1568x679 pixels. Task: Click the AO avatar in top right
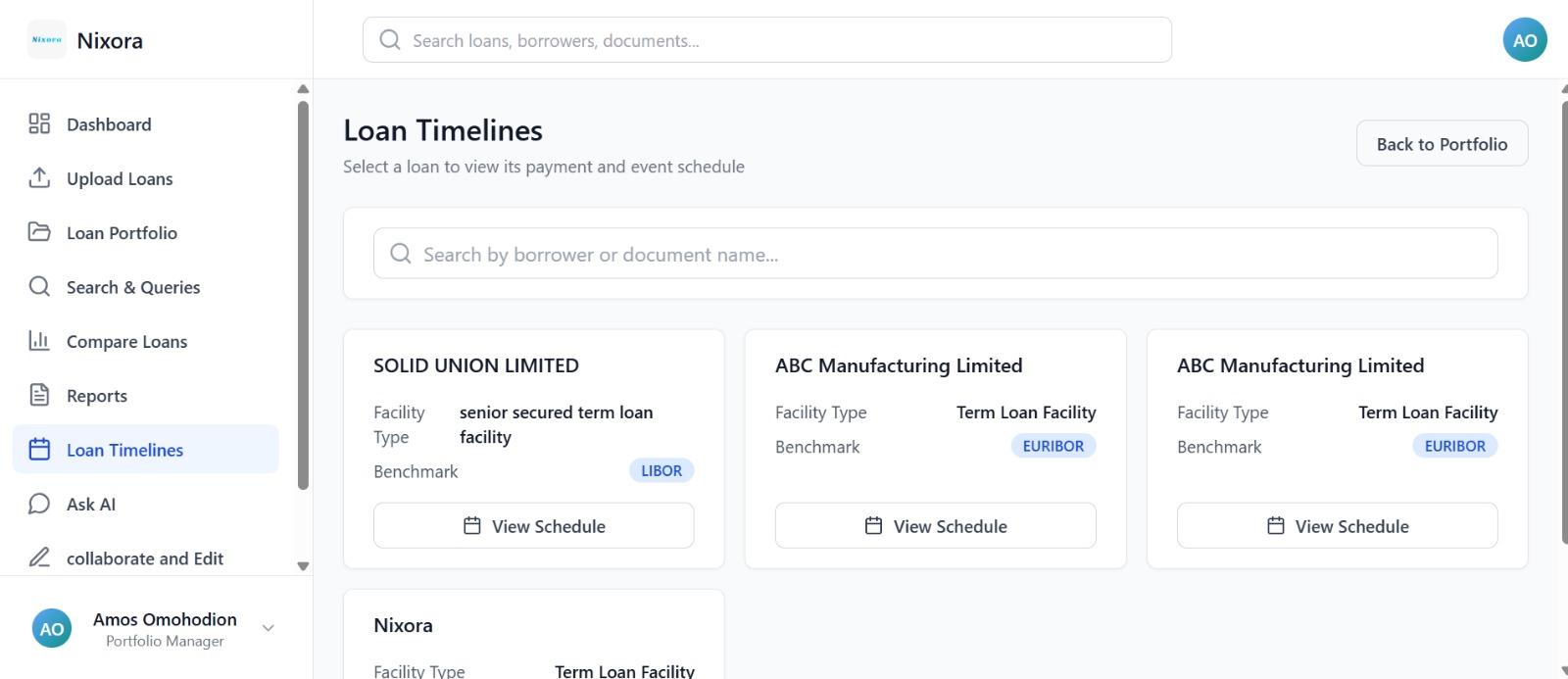1525,40
